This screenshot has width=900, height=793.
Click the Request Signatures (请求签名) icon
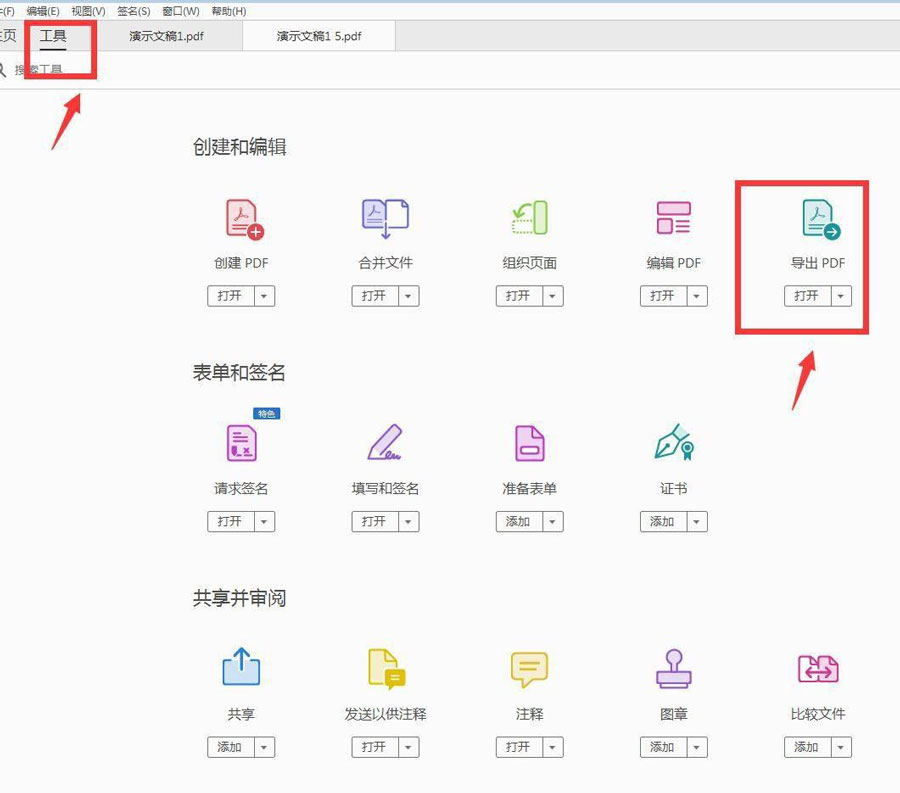(x=242, y=443)
